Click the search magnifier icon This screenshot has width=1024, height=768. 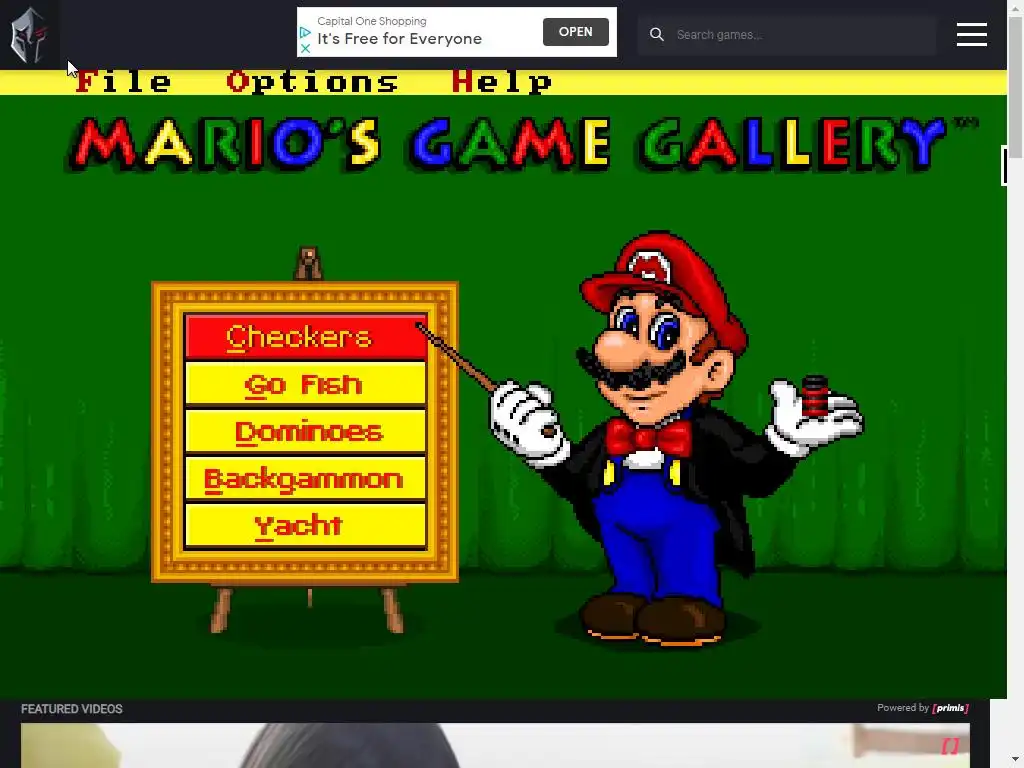[x=656, y=35]
